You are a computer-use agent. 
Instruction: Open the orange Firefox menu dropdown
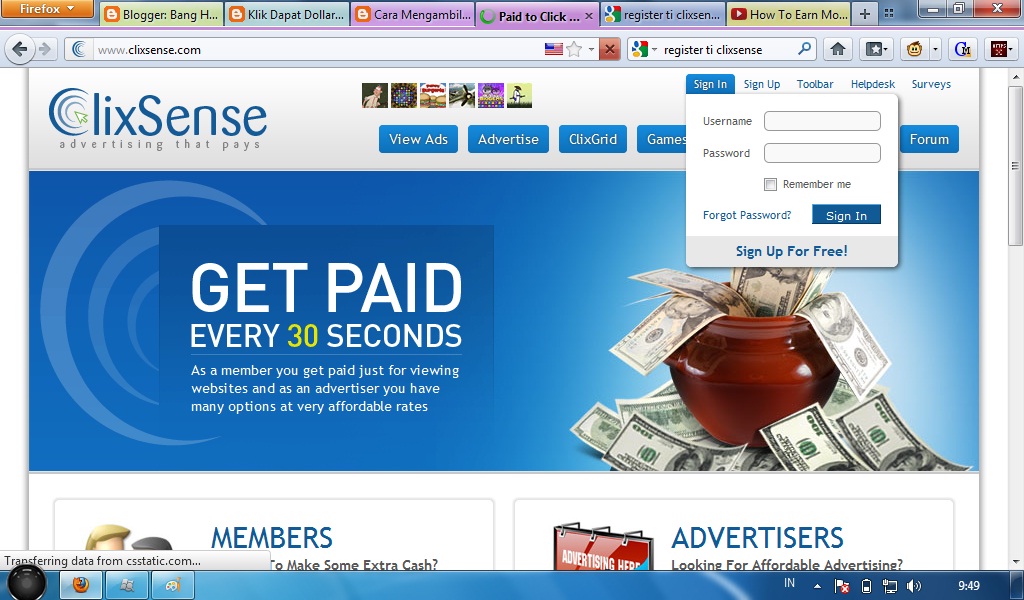[x=48, y=9]
